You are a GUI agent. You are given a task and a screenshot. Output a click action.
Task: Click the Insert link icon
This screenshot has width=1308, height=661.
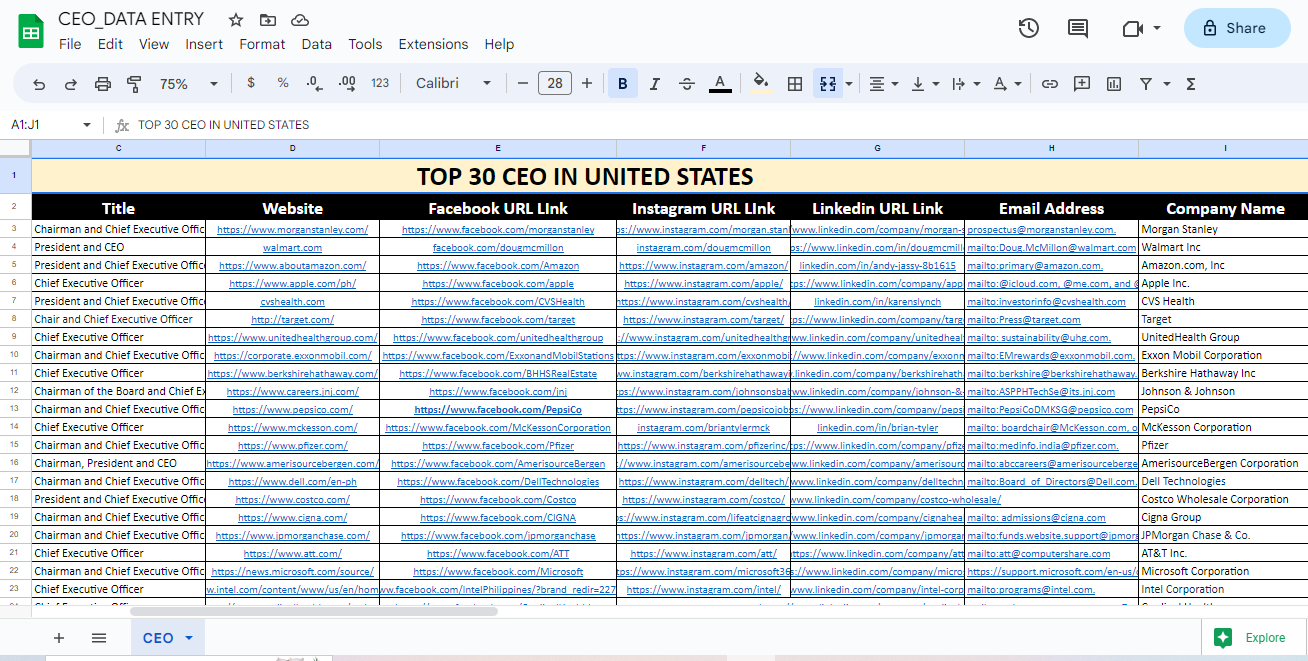pos(1049,84)
